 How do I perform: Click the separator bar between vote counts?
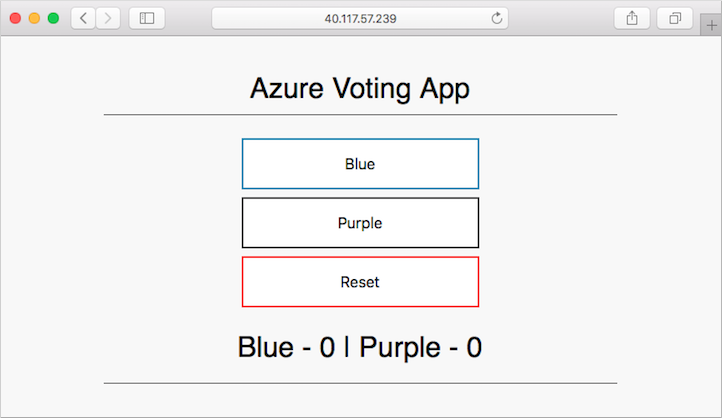[x=347, y=348]
